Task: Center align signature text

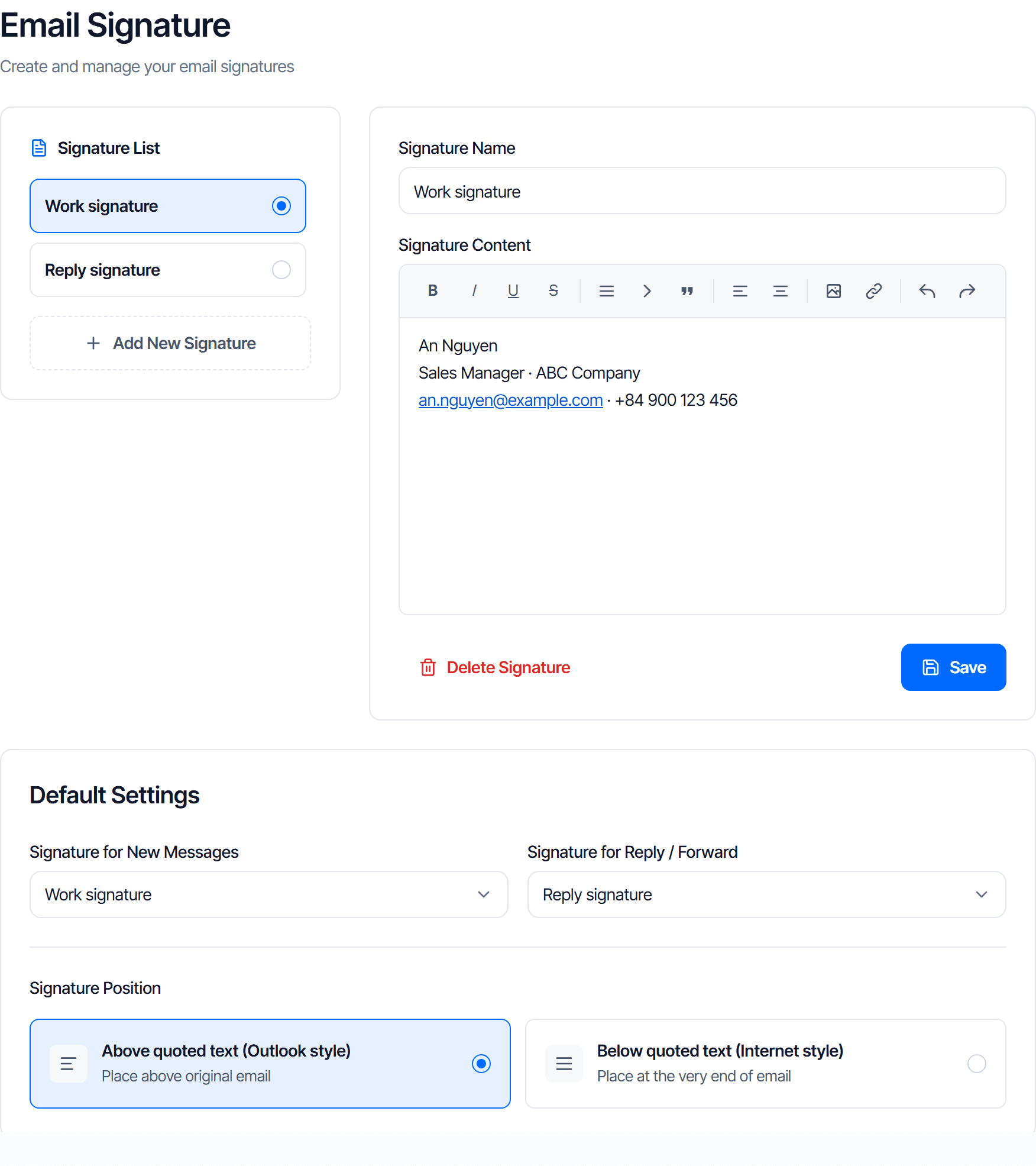Action: [x=781, y=290]
